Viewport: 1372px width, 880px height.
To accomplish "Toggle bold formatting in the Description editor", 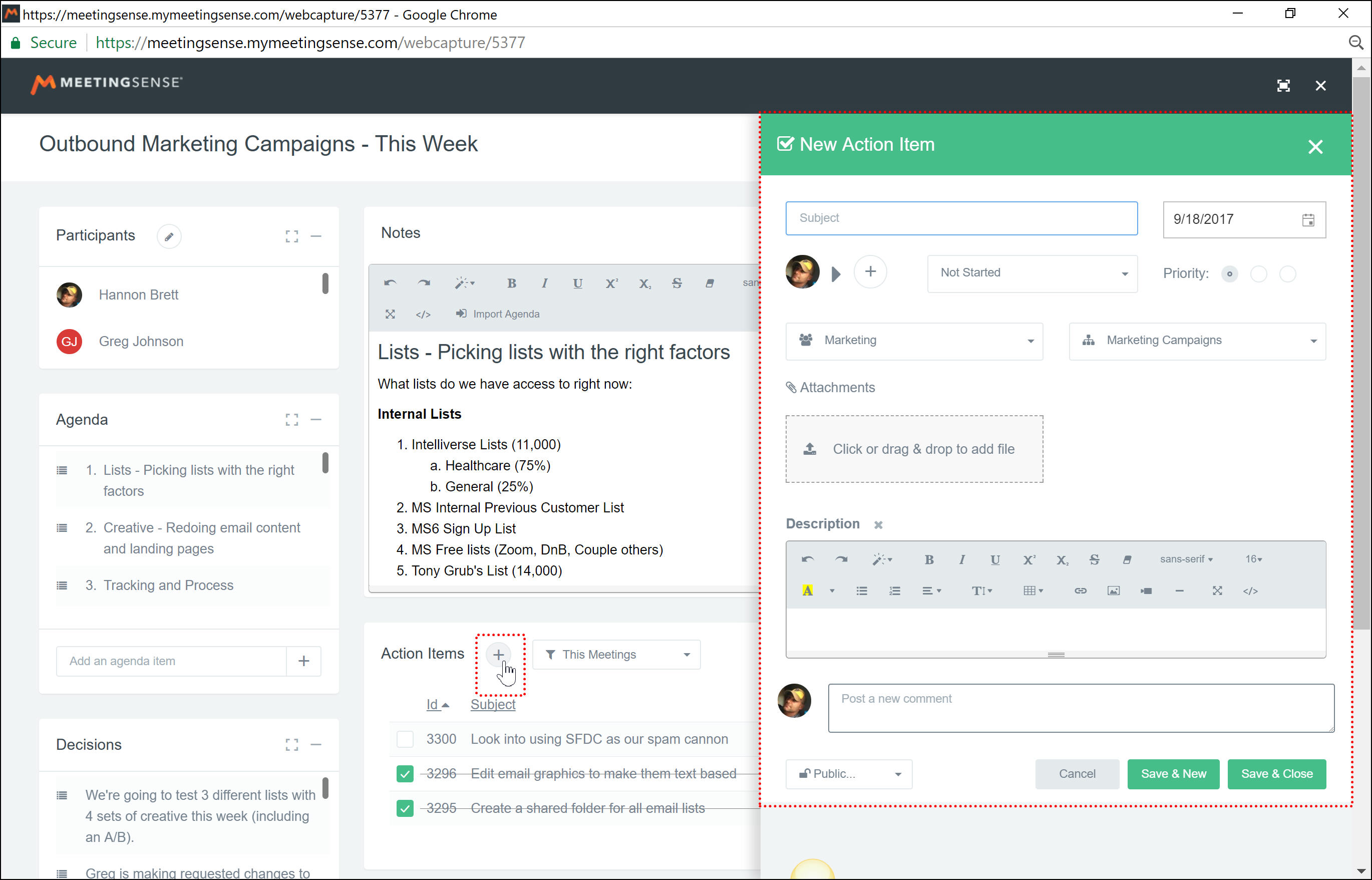I will point(929,560).
